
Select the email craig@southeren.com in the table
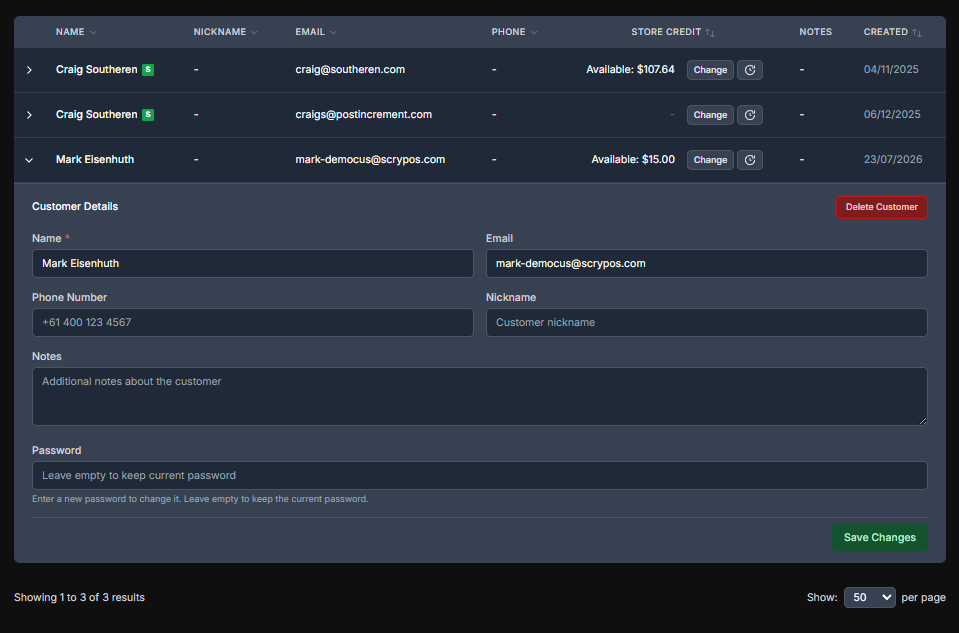pos(350,70)
